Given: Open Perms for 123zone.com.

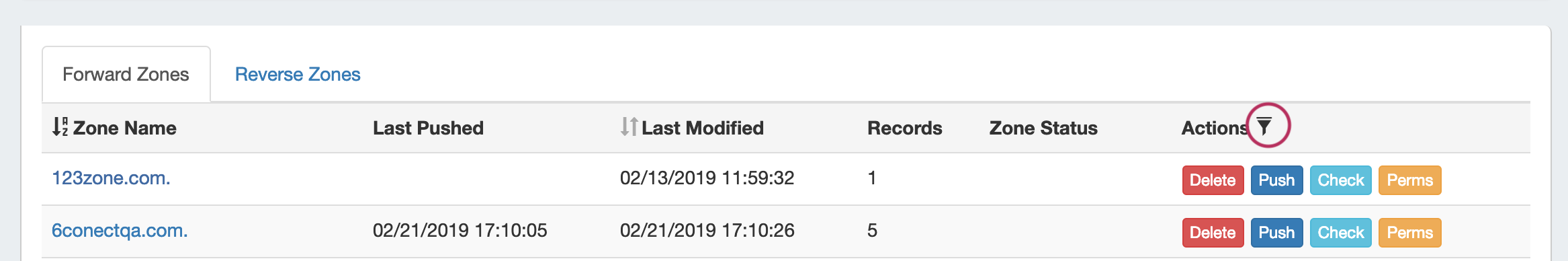Looking at the screenshot, I should 1409,180.
